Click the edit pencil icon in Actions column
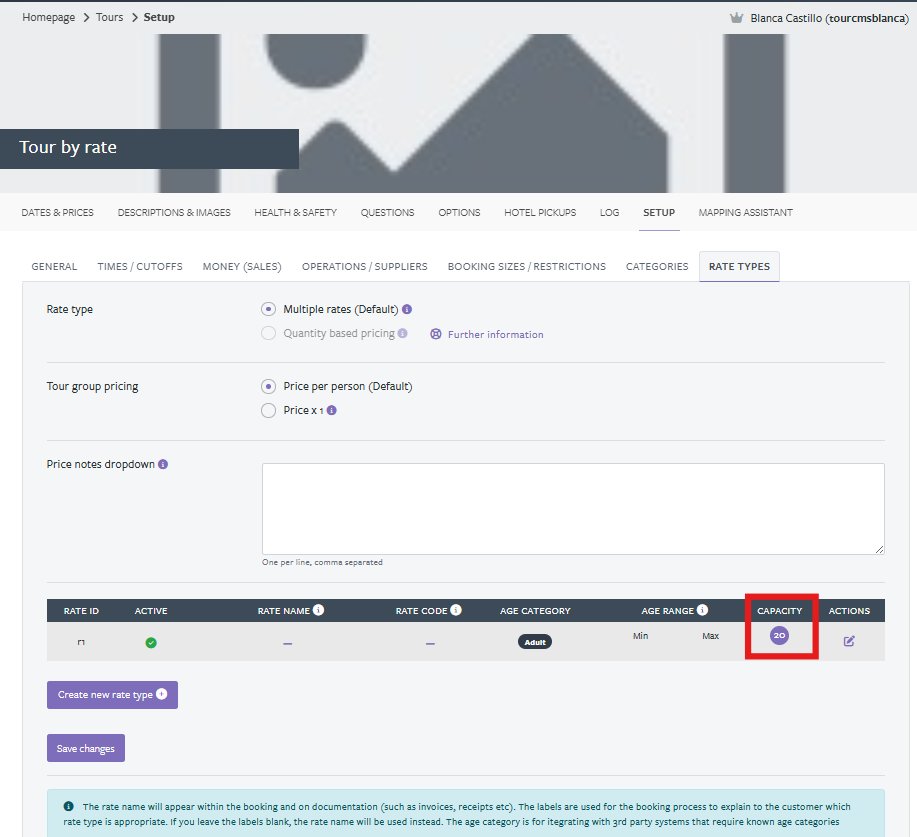The height and width of the screenshot is (837, 917). [x=849, y=641]
